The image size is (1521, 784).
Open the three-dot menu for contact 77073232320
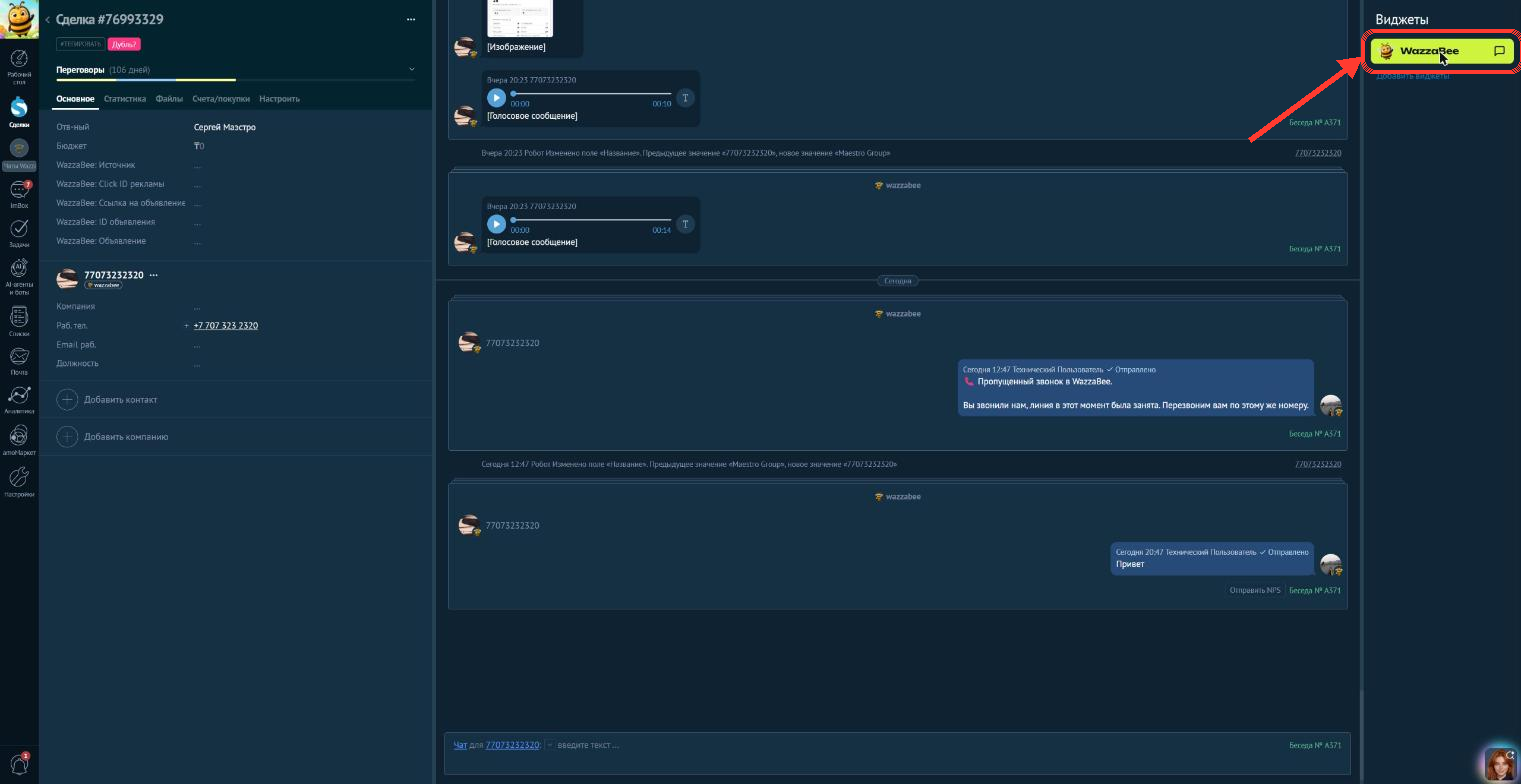tap(153, 275)
